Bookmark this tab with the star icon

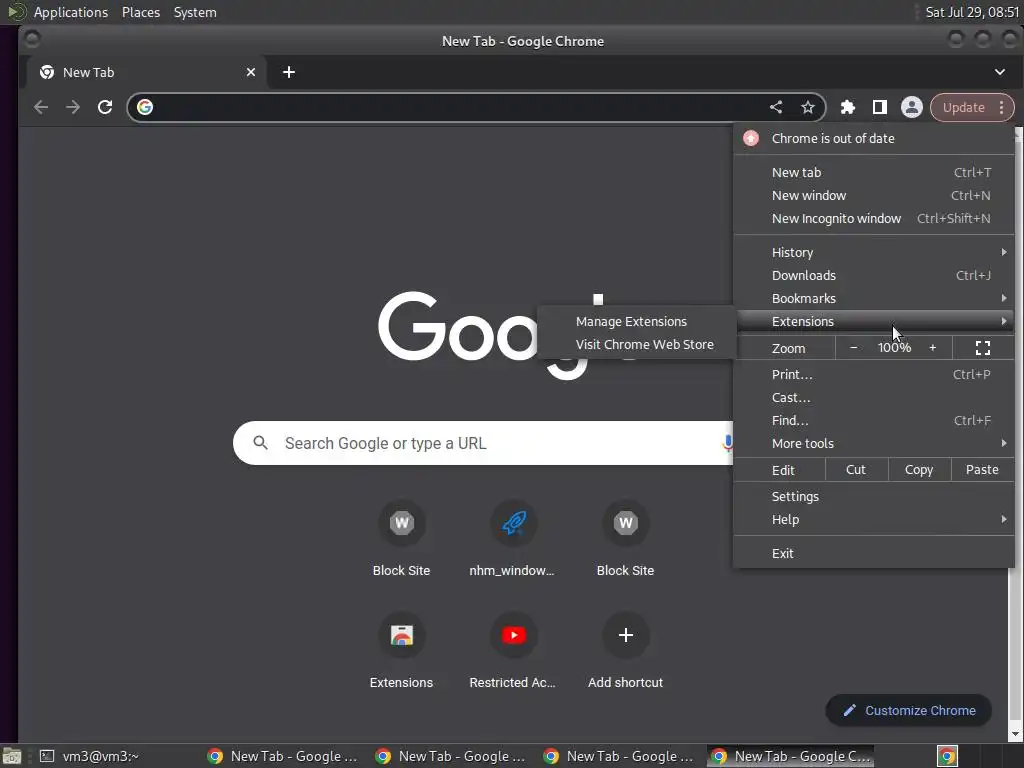808,107
